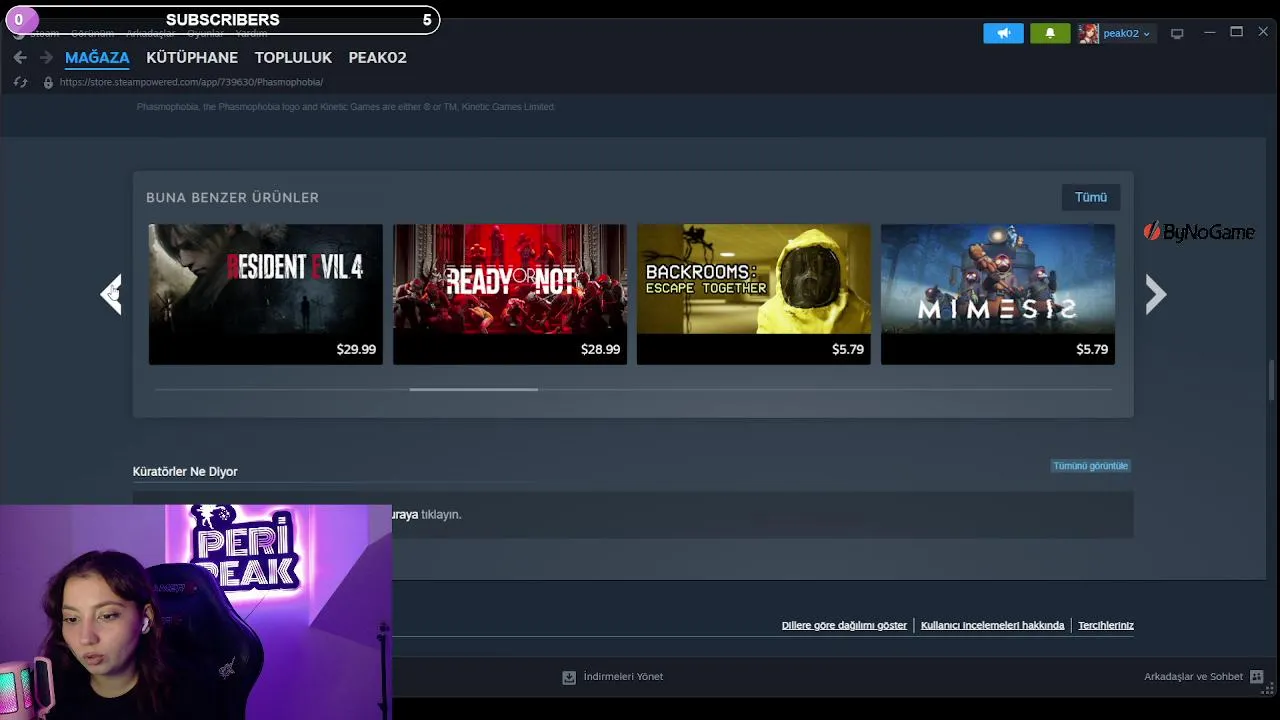The height and width of the screenshot is (720, 1280).
Task: Click the carousel scroll indicator bar
Action: point(473,389)
